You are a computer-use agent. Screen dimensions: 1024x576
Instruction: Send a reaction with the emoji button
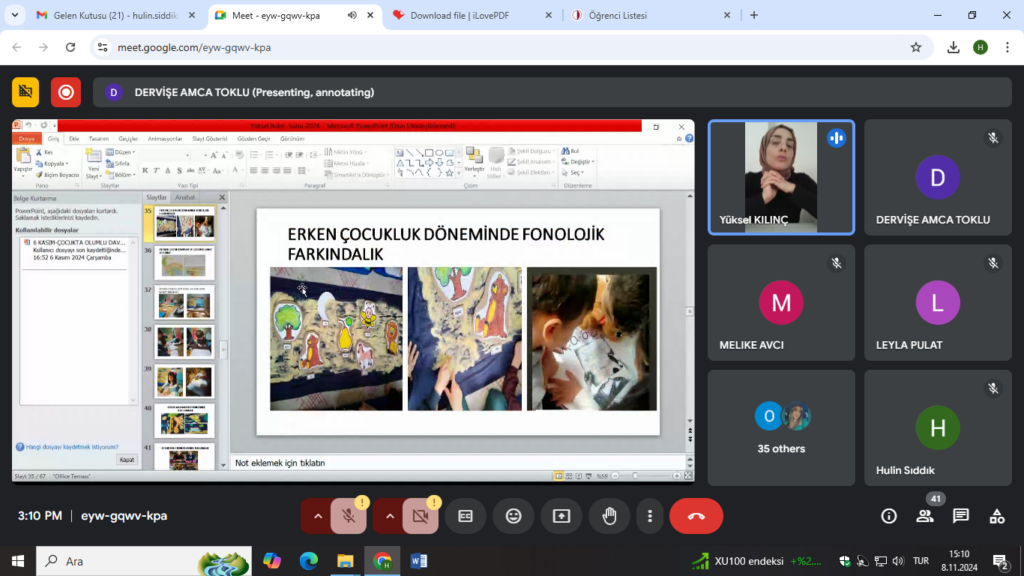tap(513, 516)
